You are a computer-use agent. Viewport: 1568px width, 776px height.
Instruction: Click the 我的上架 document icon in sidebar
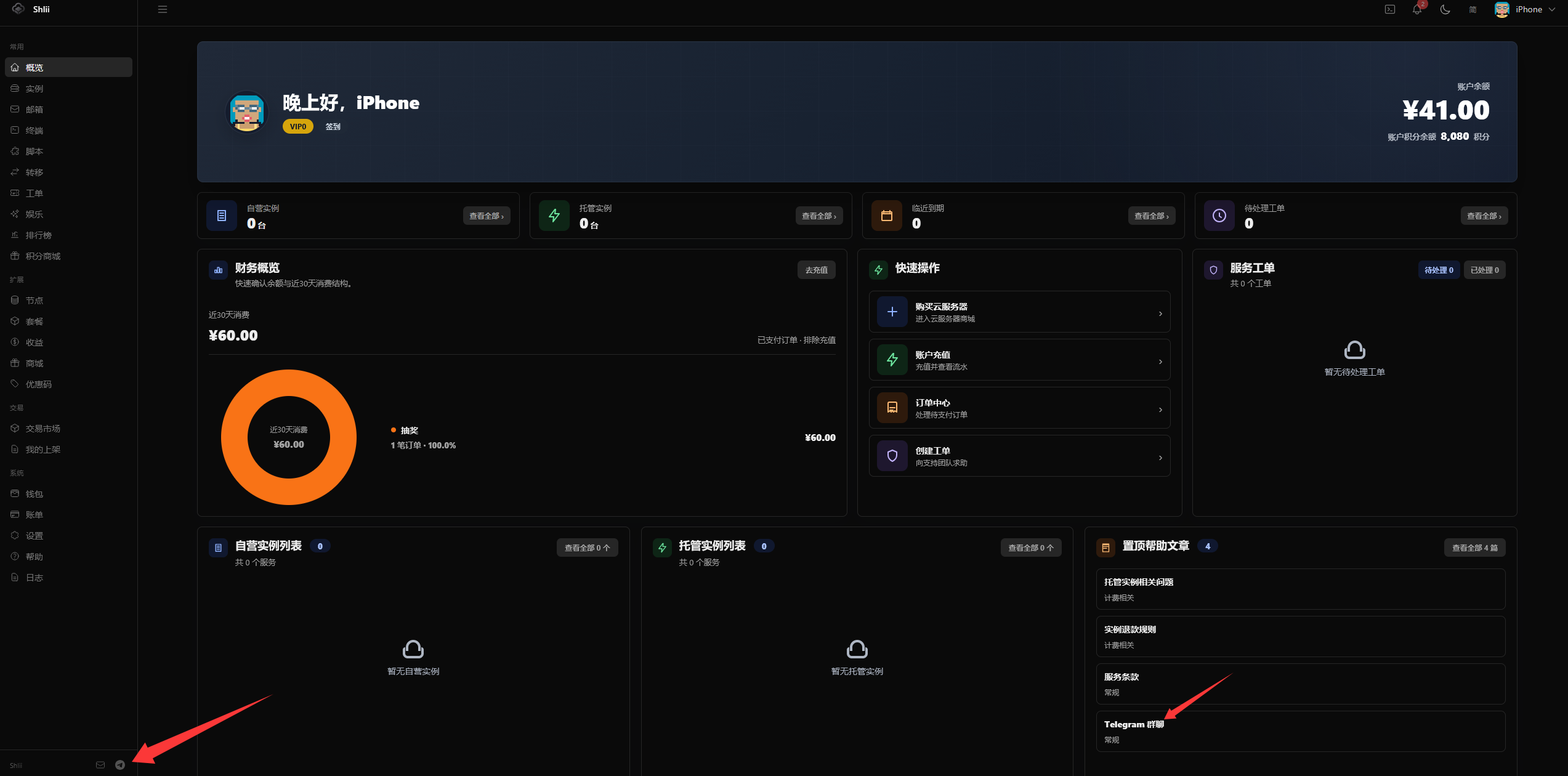tap(15, 449)
